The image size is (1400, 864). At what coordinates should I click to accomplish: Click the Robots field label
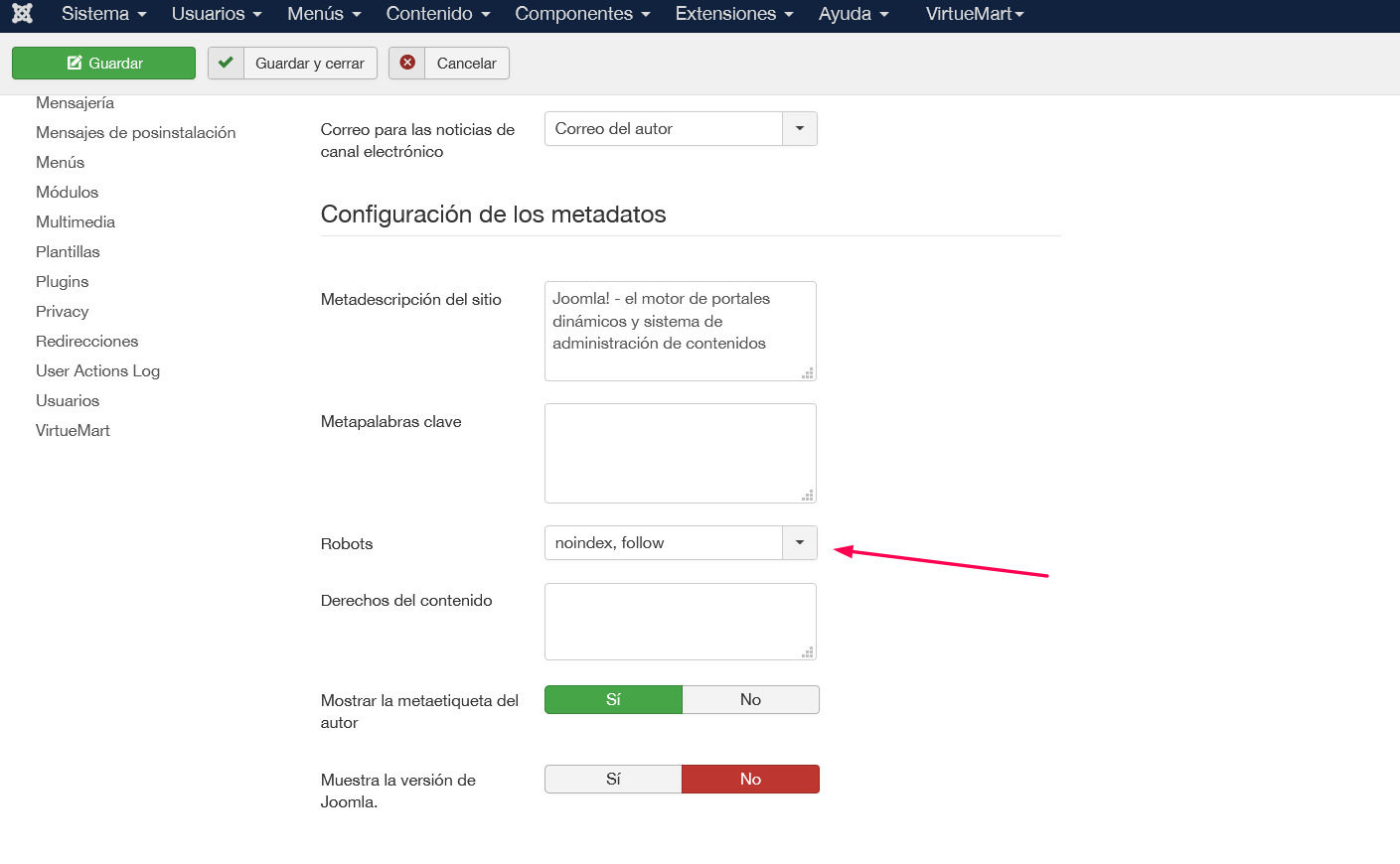347,543
